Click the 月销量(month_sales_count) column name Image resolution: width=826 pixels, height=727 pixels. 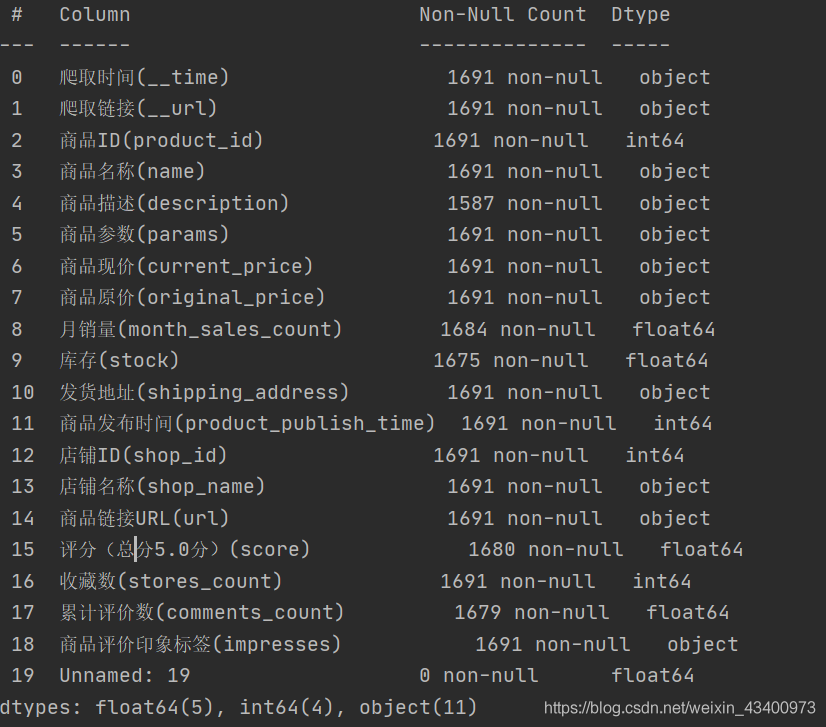point(201,330)
